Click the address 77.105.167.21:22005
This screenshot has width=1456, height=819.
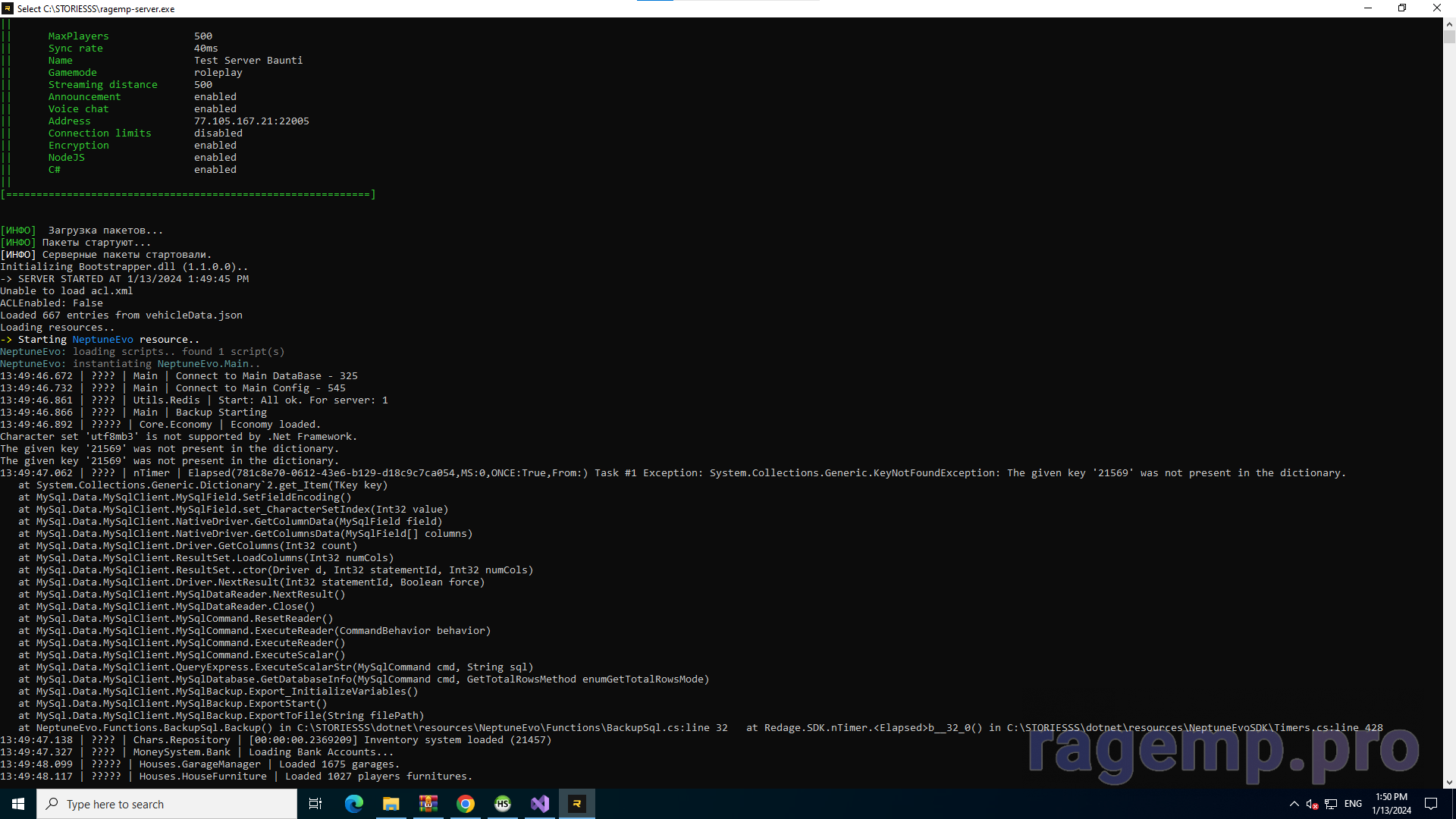pyautogui.click(x=252, y=121)
